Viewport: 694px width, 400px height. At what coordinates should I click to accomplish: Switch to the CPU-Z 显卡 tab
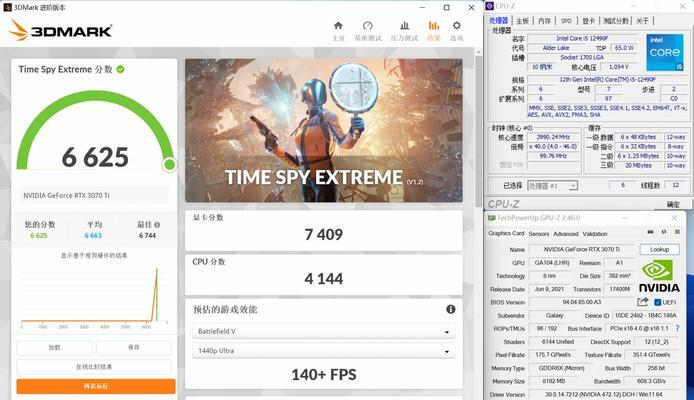coord(588,21)
